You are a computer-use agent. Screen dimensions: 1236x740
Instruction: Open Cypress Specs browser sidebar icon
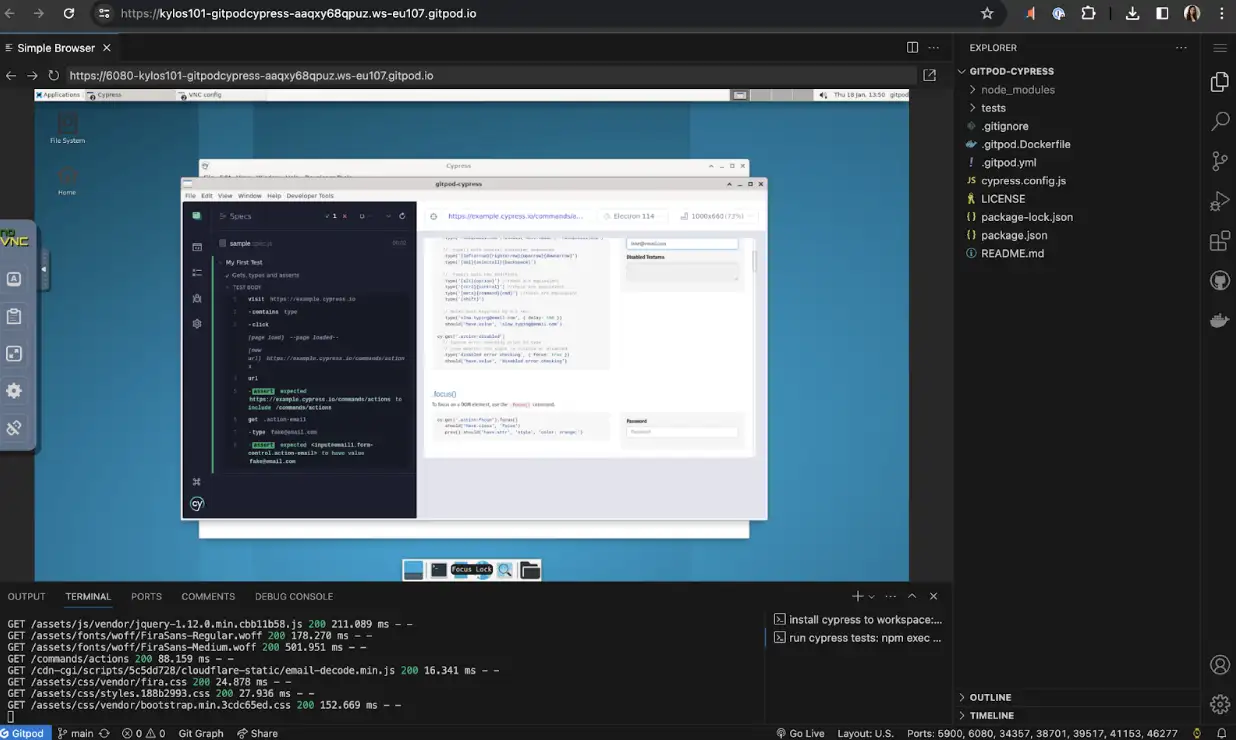point(197,246)
